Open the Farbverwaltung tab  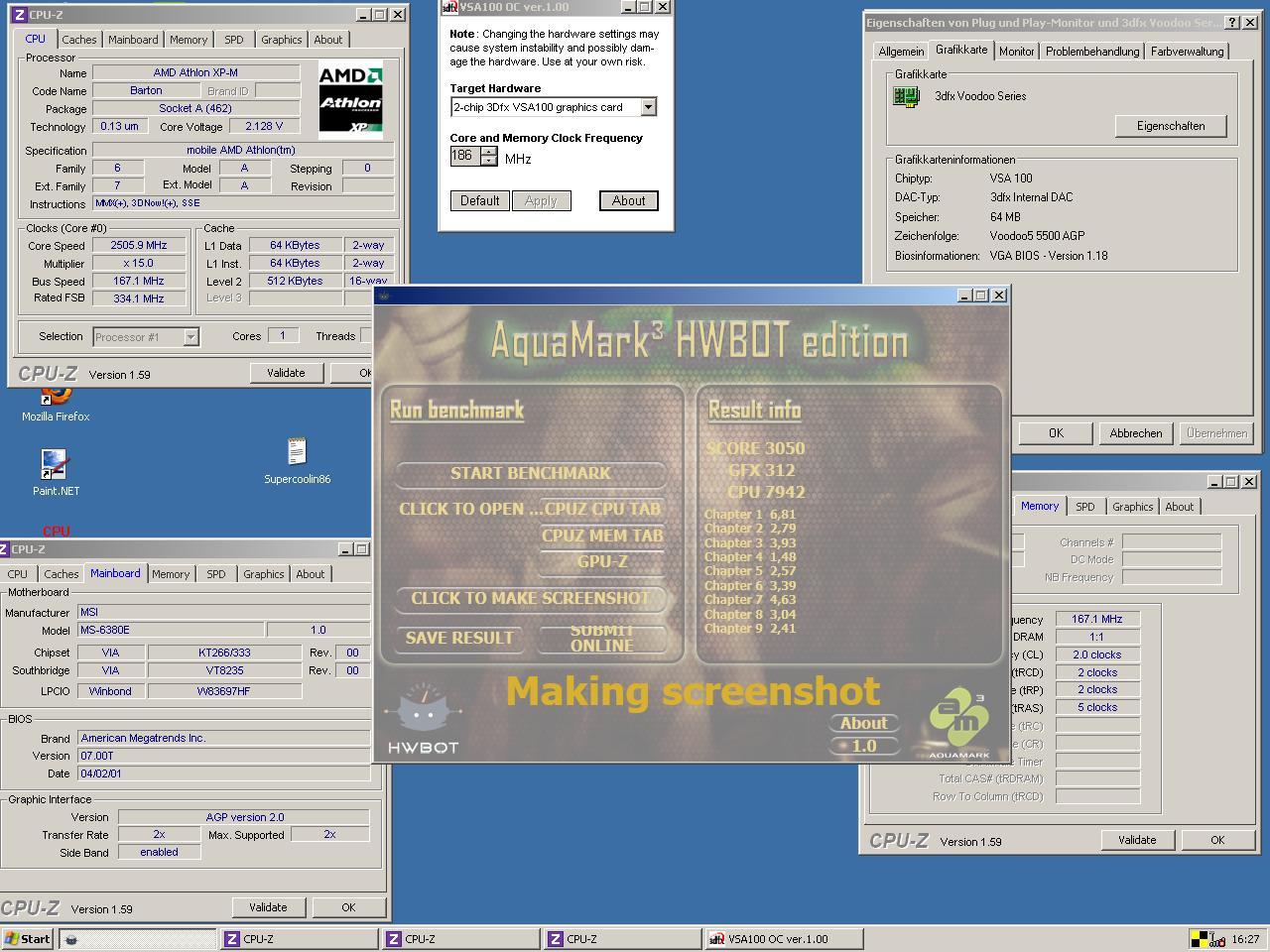(1188, 52)
